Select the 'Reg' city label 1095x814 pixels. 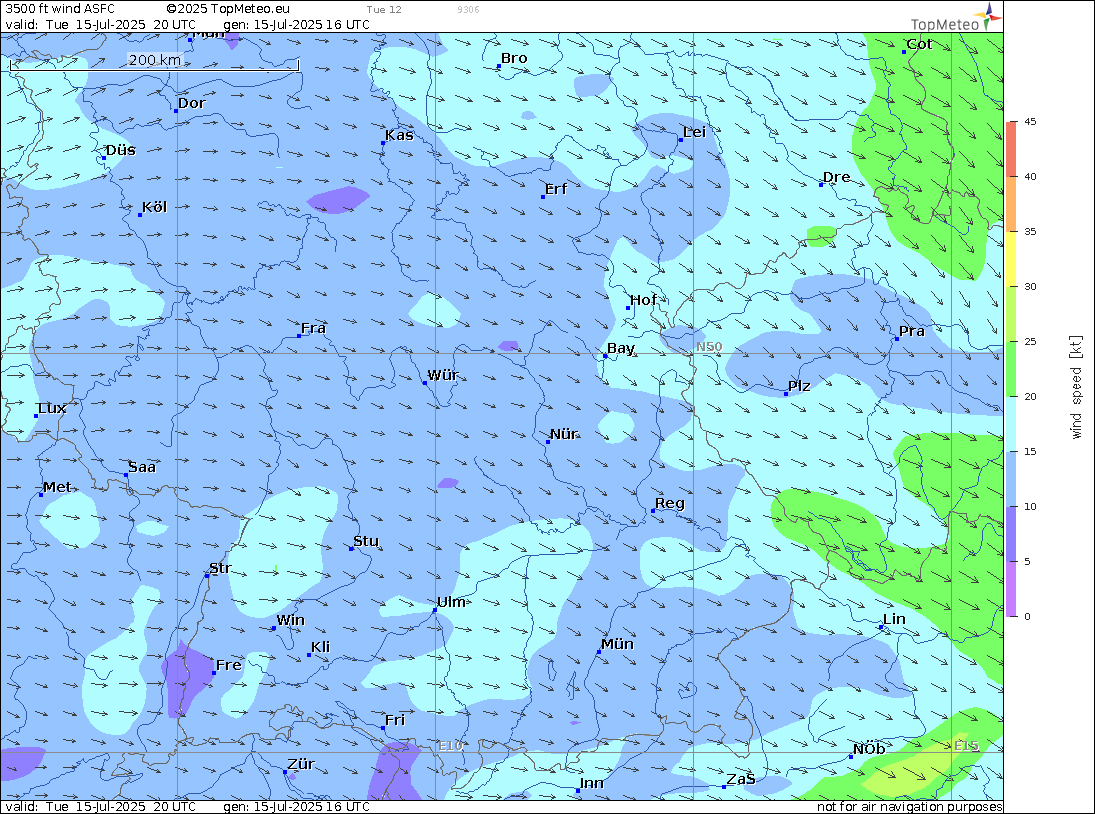(670, 503)
